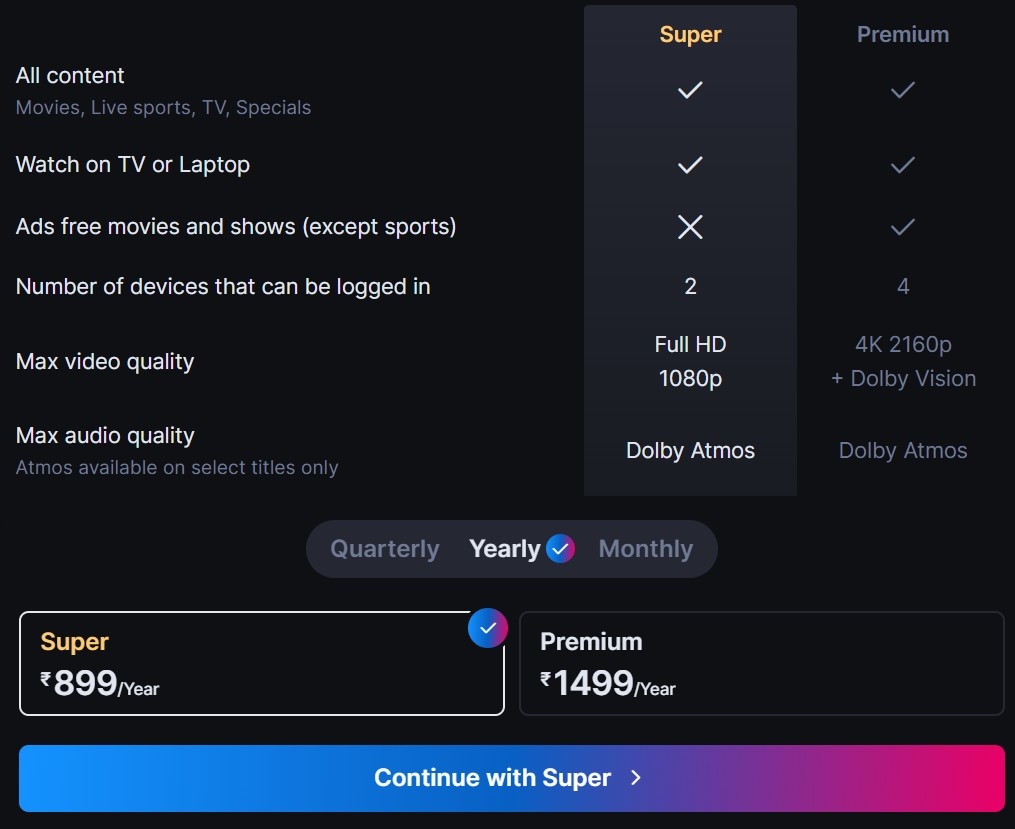Switch to Monthly billing

[646, 548]
